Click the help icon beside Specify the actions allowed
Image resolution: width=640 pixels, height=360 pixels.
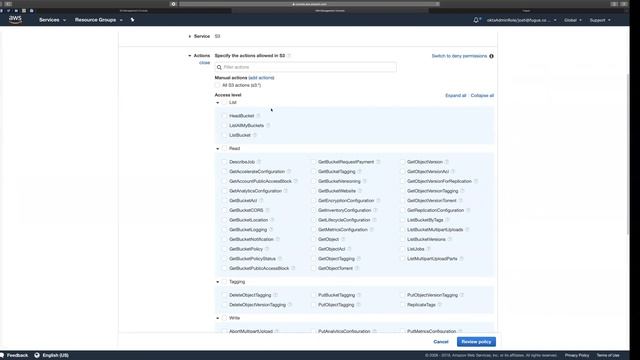[x=289, y=56]
